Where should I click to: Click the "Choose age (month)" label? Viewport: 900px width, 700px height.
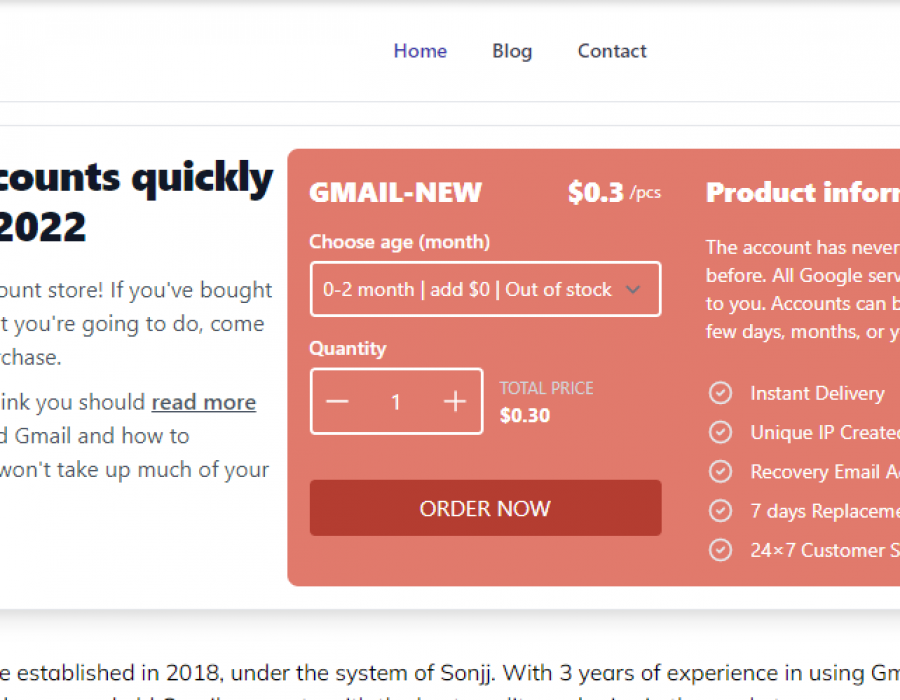399,242
